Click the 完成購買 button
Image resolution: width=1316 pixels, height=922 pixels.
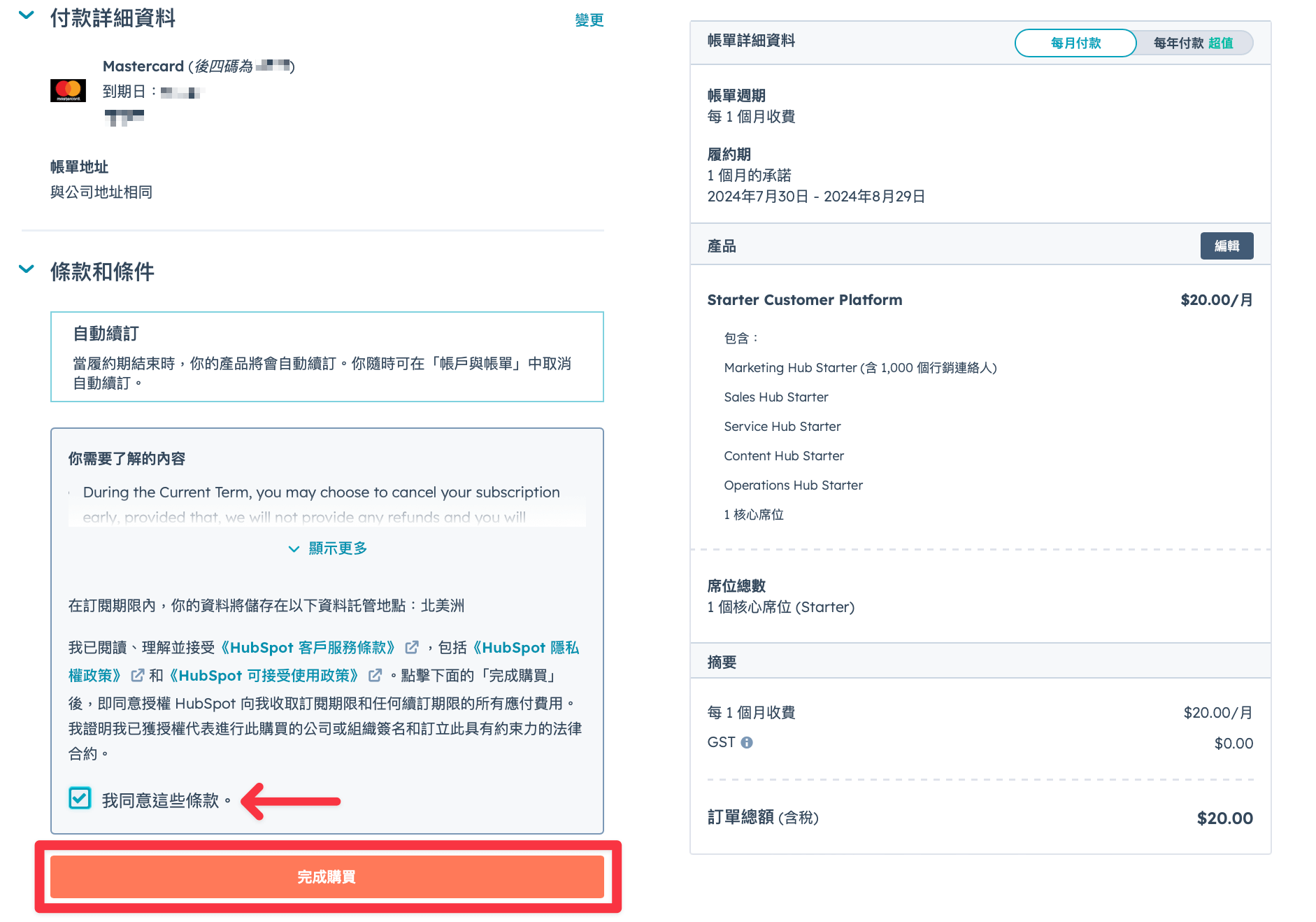coord(327,877)
